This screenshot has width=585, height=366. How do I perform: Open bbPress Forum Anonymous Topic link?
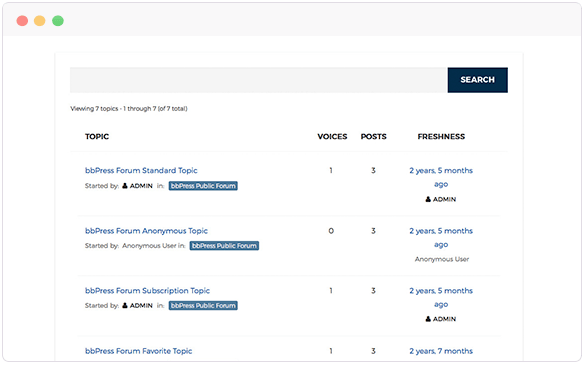[146, 231]
